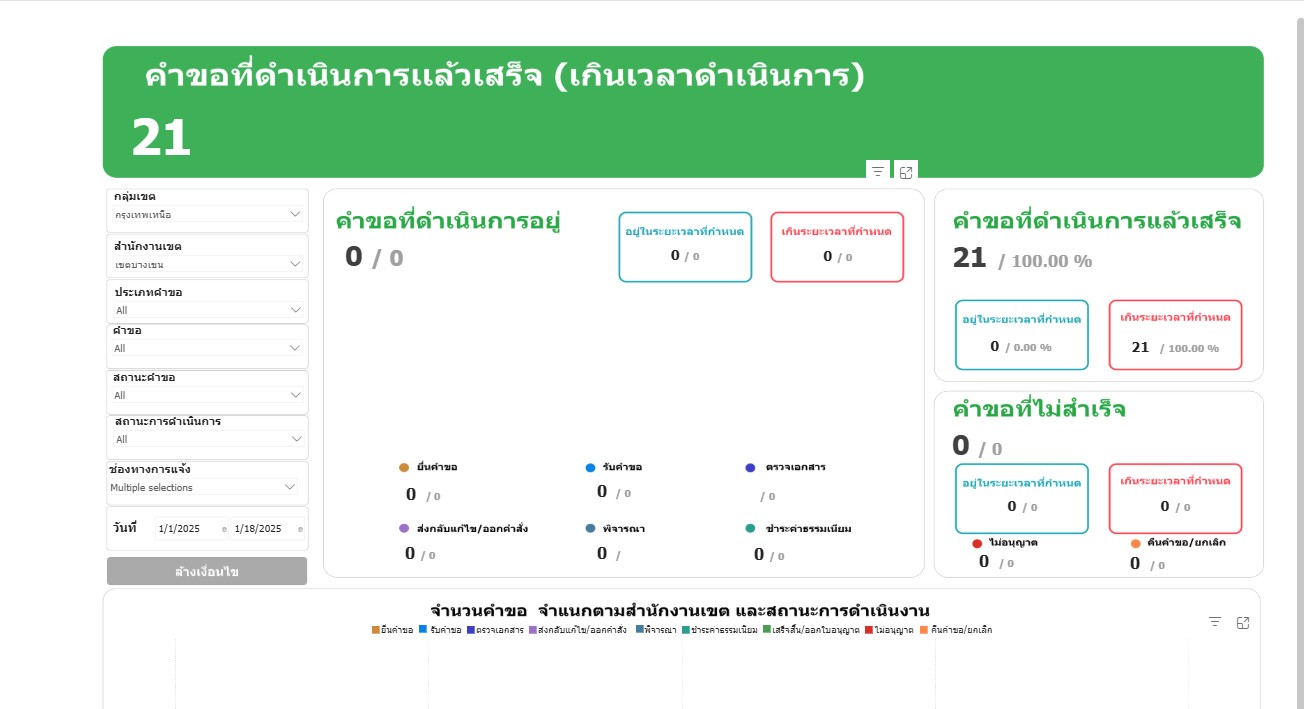1304x709 pixels.
Task: Click completed red box showing 21 / 100.00 %
Action: coord(1175,335)
